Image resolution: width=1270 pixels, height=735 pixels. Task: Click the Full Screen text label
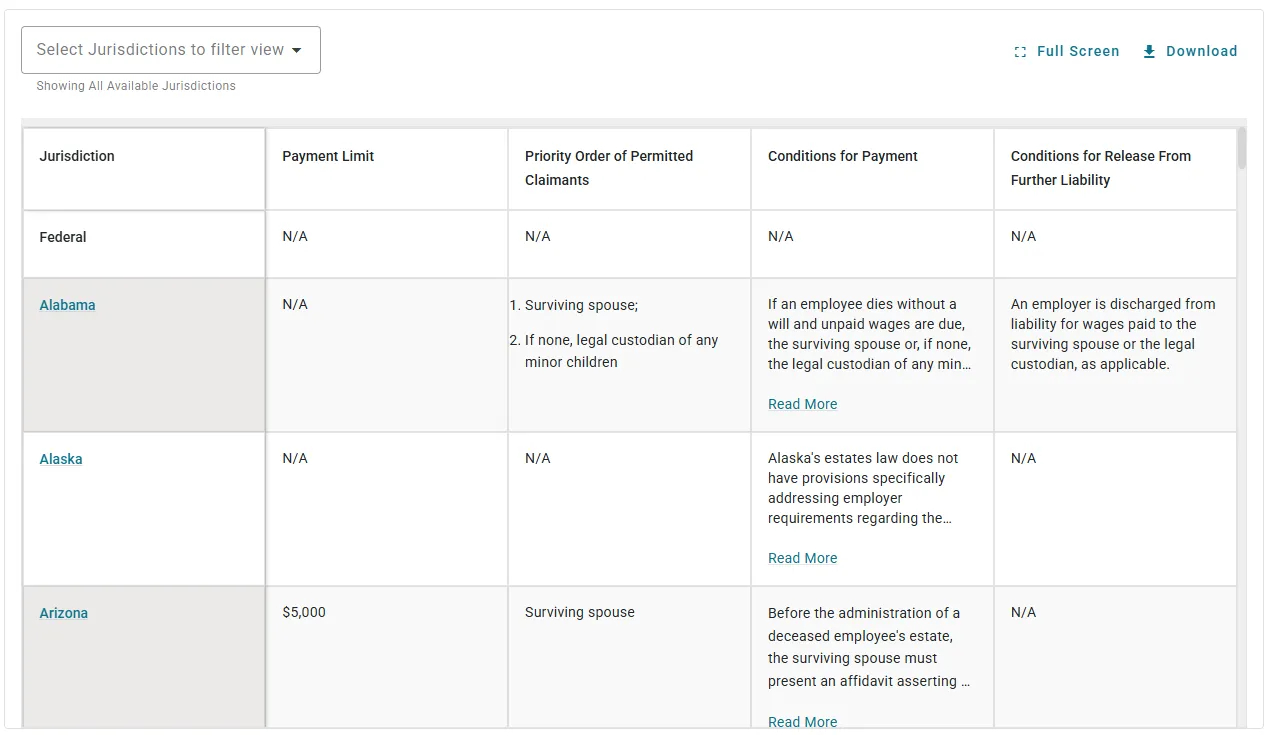click(1076, 51)
